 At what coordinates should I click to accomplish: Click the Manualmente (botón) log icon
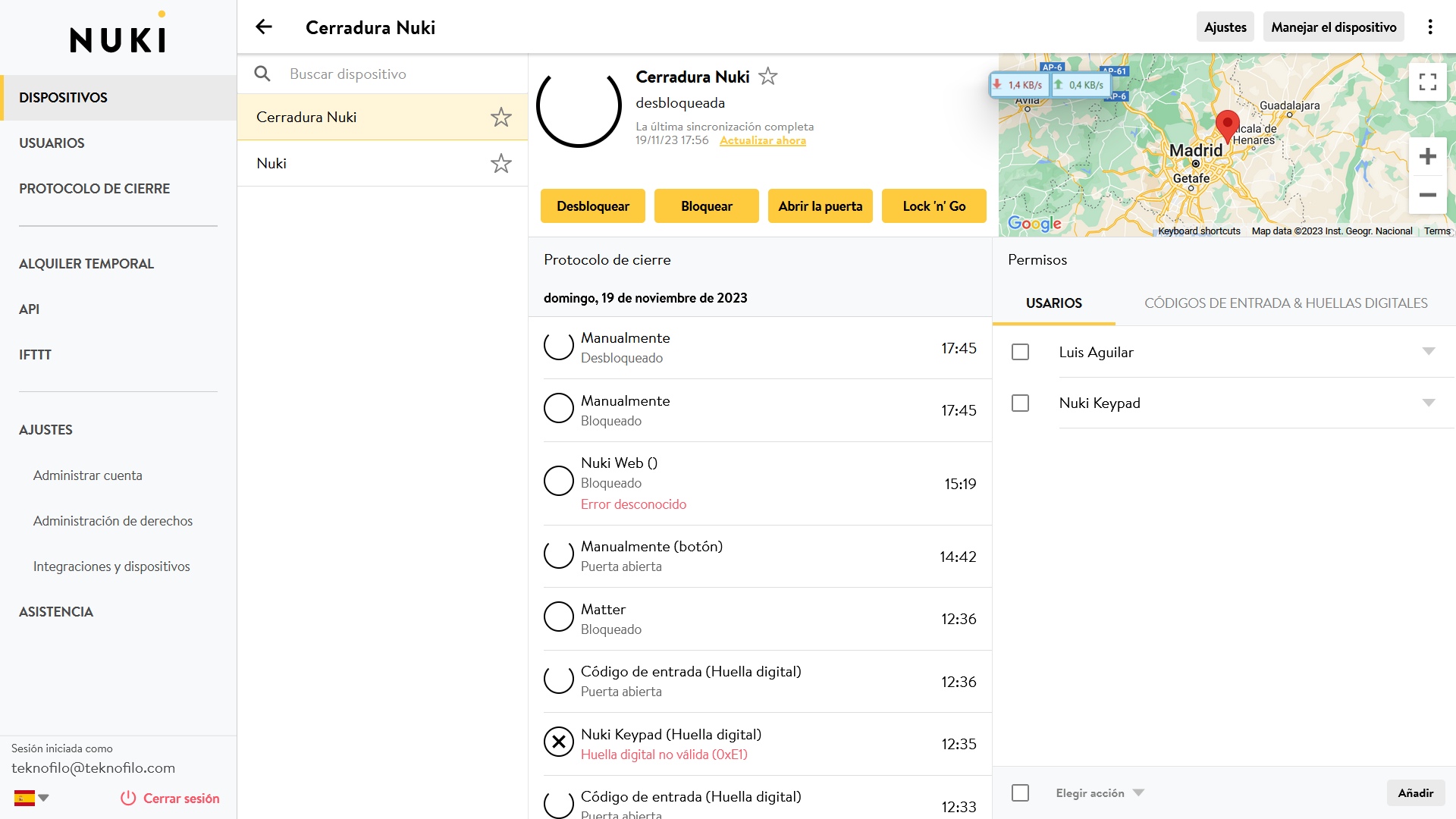pyautogui.click(x=559, y=556)
